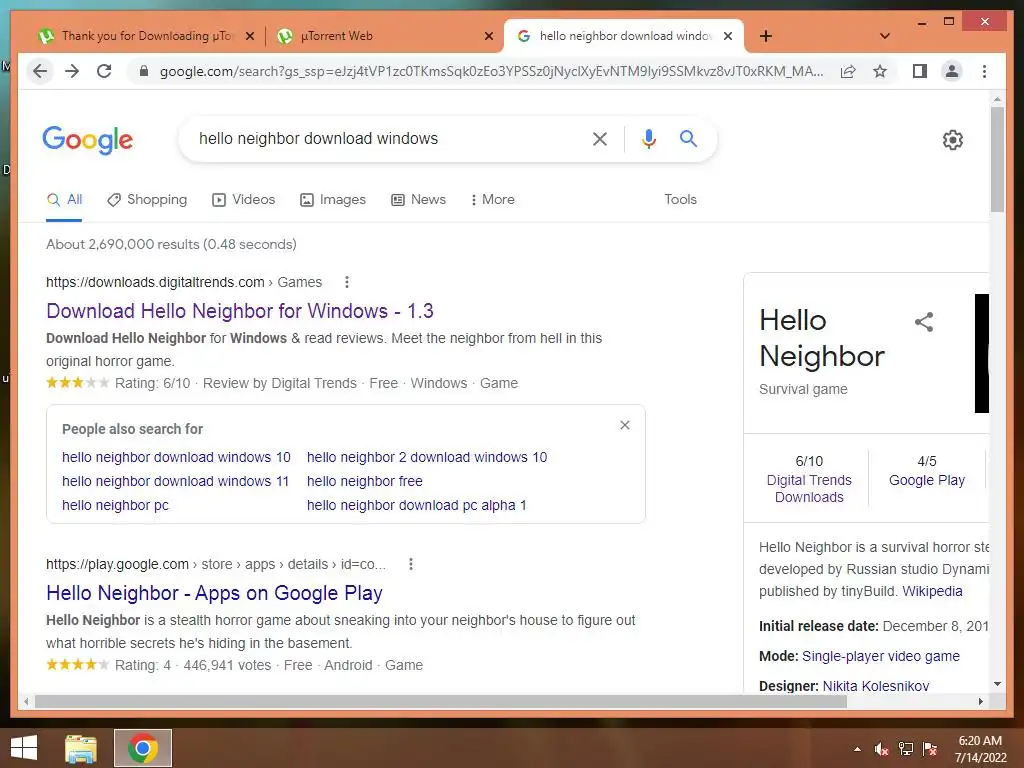
Task: Share the Hello Neighbor knowledge panel
Action: (924, 321)
